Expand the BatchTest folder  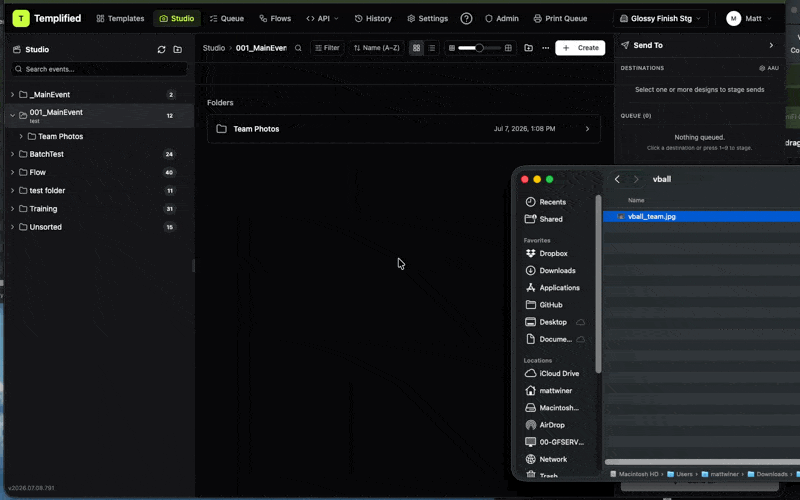pos(12,154)
